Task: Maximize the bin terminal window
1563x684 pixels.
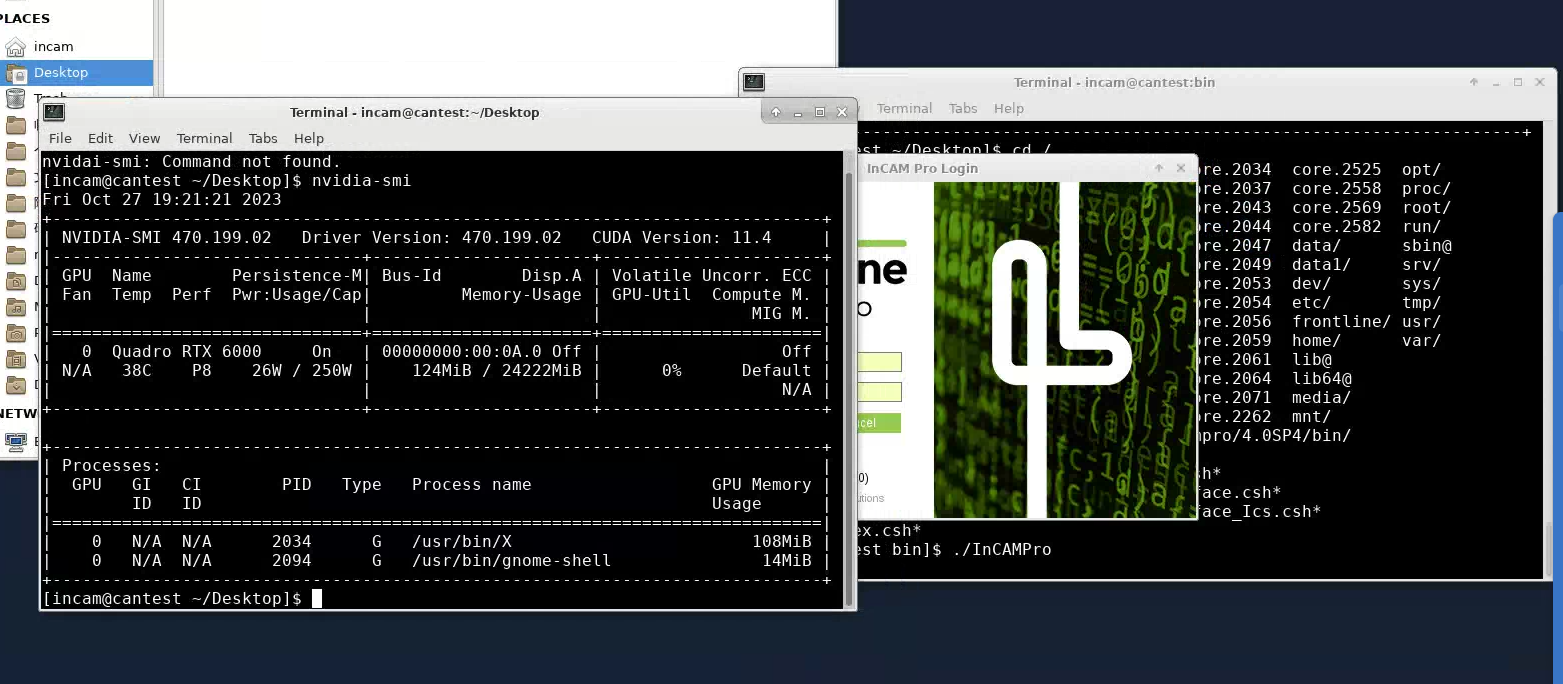Action: pos(1518,82)
